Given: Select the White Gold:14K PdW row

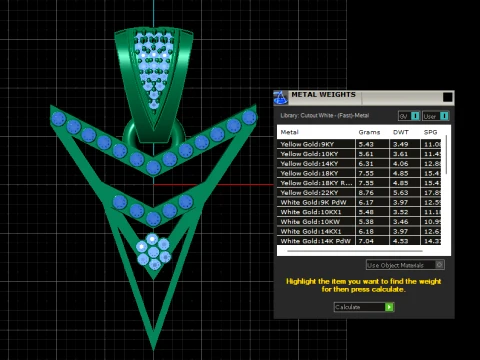Looking at the screenshot, I should coord(359,241).
